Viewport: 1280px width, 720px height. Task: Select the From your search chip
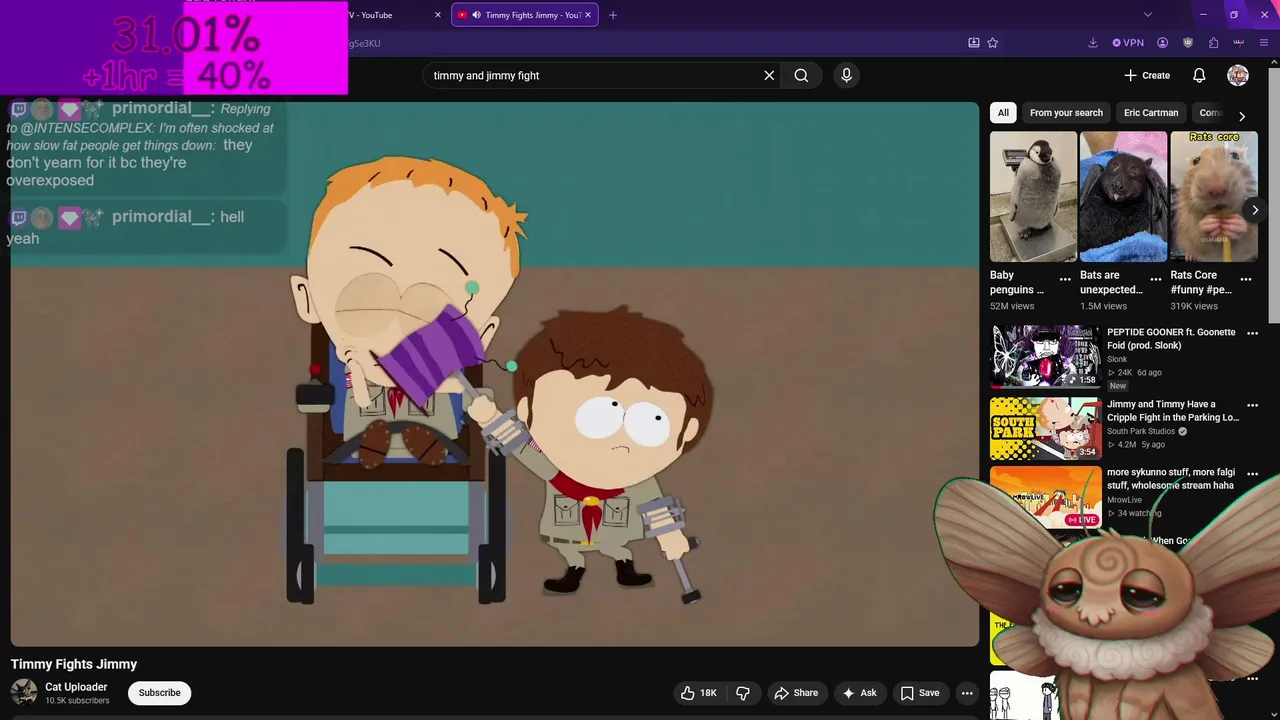pos(1066,113)
